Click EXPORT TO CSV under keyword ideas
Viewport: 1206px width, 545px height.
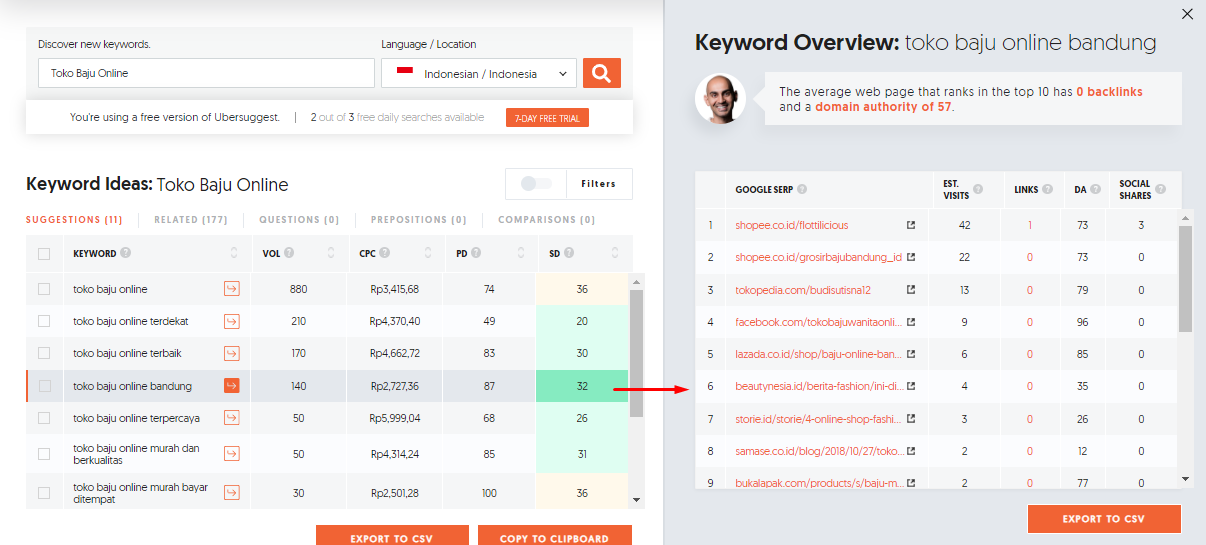[391, 535]
